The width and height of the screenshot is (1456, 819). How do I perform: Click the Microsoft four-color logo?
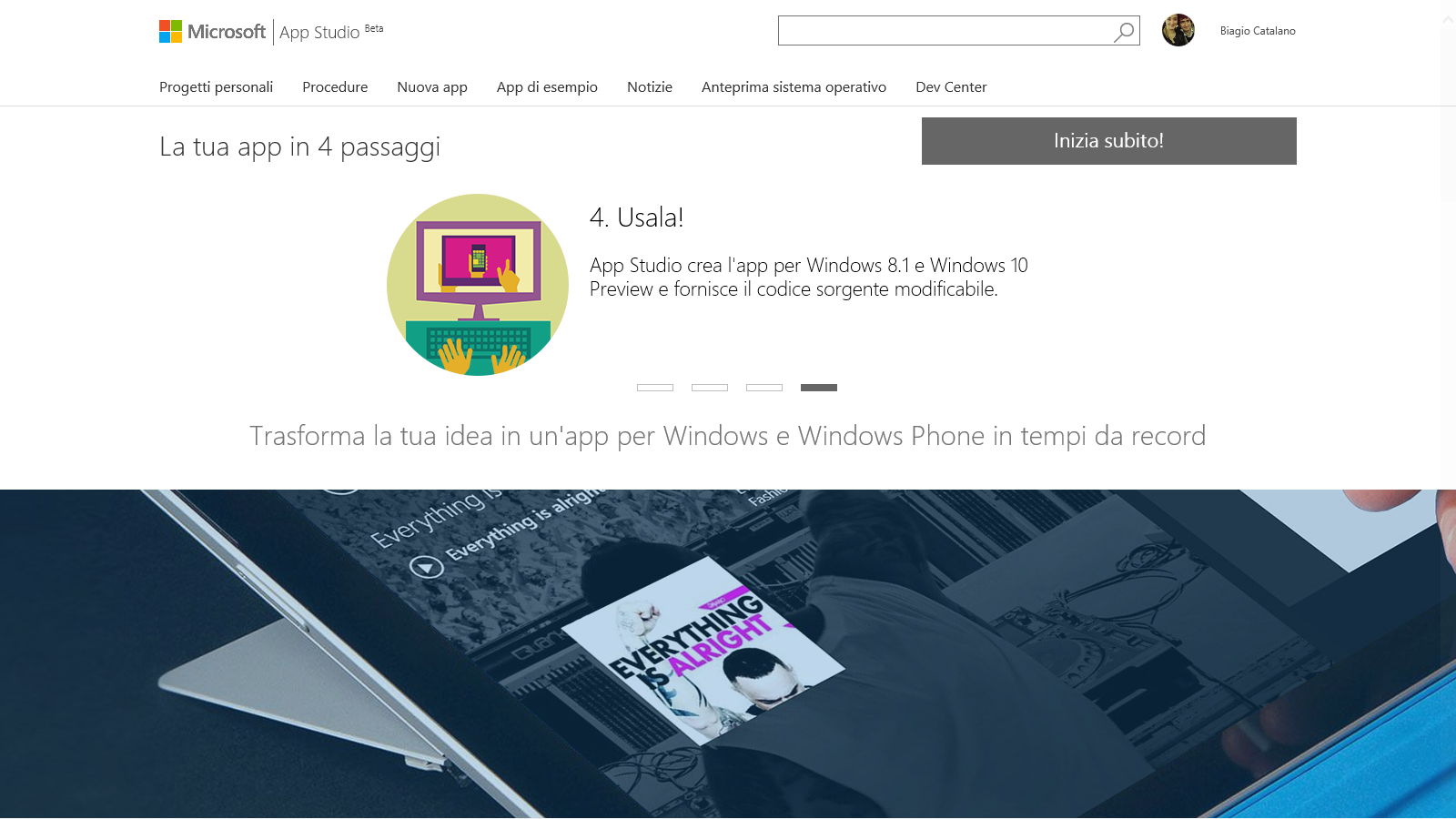click(x=170, y=32)
